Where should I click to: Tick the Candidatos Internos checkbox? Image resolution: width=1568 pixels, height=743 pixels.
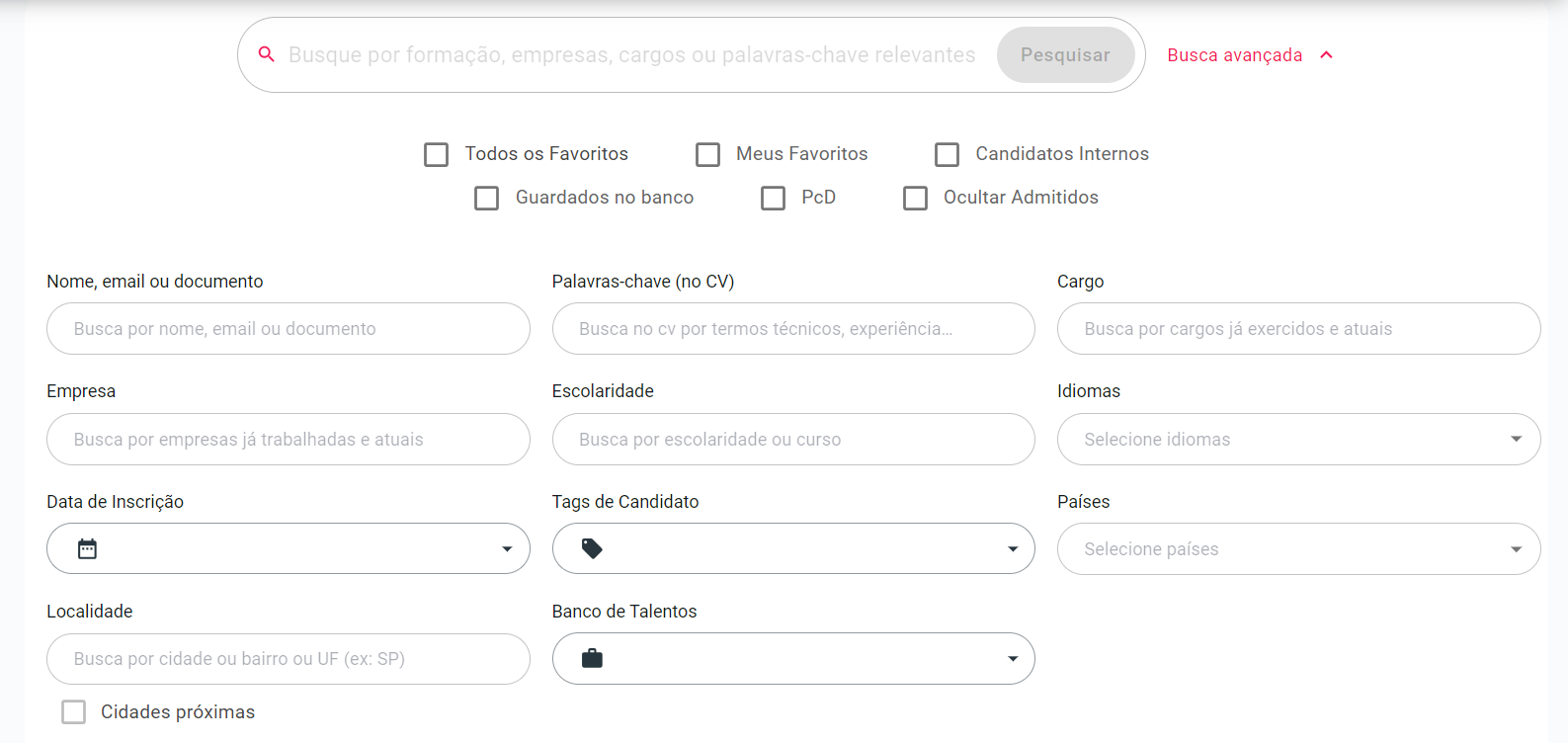click(x=947, y=154)
